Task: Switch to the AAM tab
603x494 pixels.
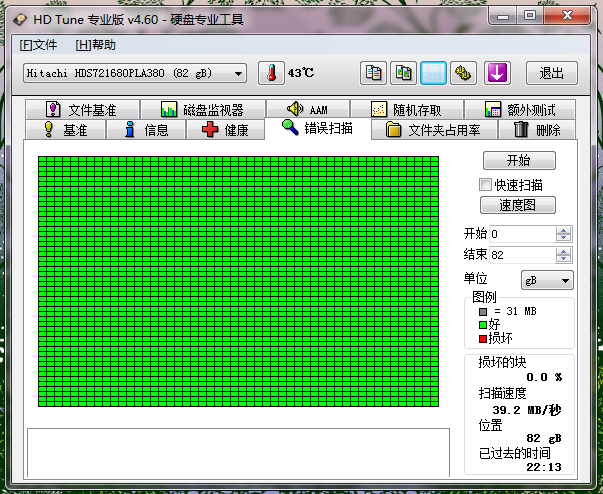Action: (x=308, y=109)
